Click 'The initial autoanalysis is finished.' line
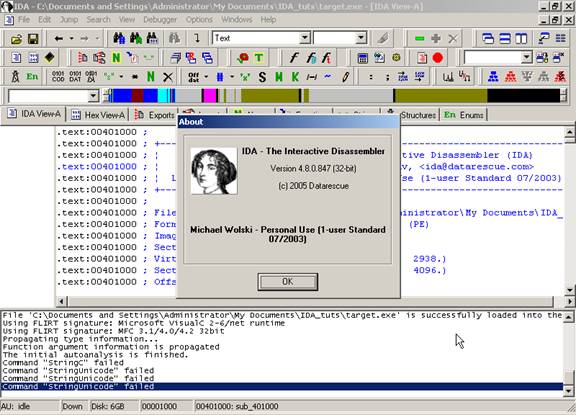Image resolution: width=576 pixels, height=415 pixels. [95, 355]
